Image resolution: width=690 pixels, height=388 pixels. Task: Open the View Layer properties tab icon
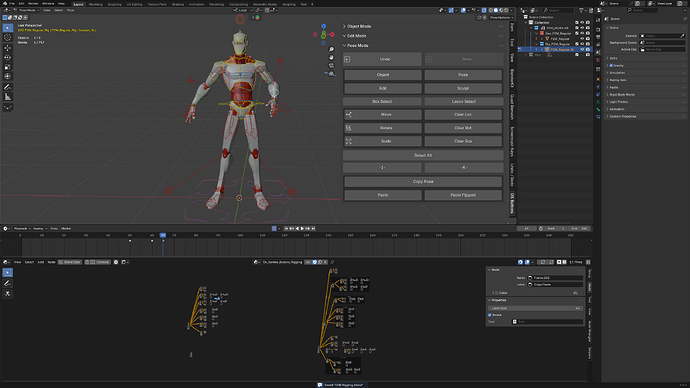pyautogui.click(x=598, y=44)
